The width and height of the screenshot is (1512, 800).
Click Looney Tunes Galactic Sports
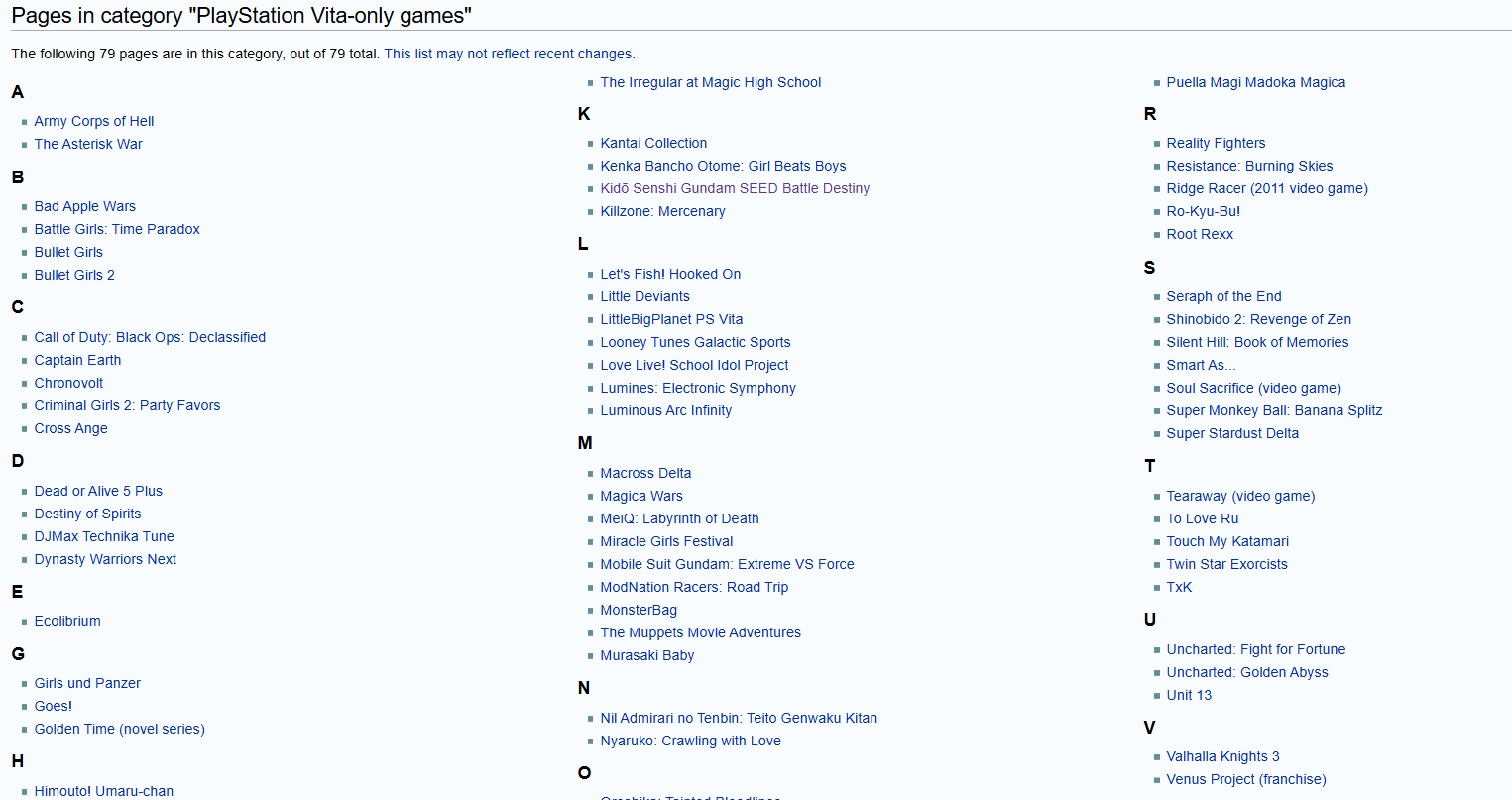[x=695, y=342]
